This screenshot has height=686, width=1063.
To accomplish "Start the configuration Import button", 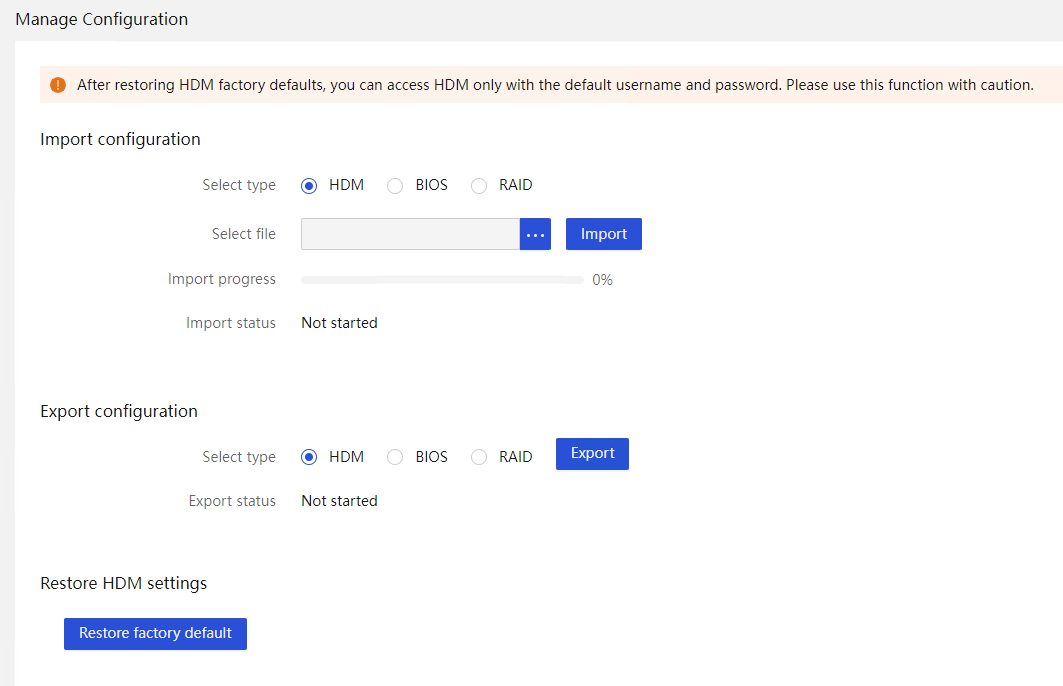I will [x=603, y=234].
